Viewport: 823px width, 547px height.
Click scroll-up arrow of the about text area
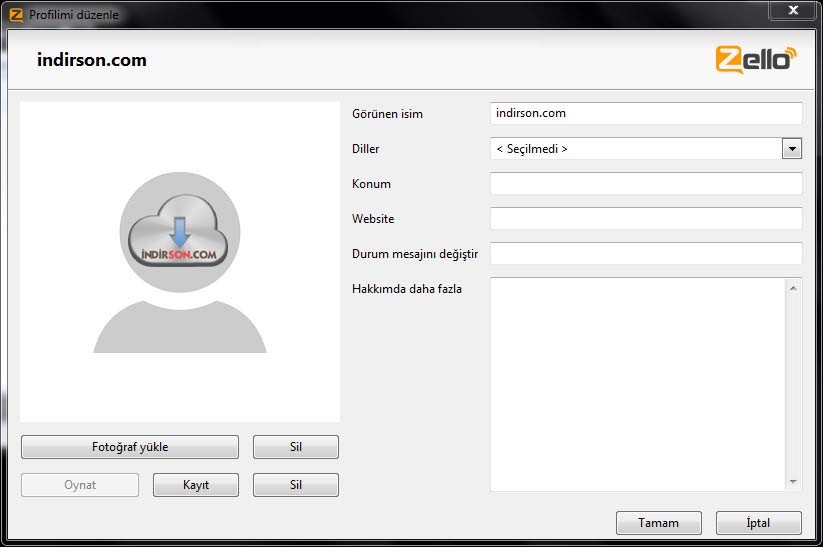click(x=793, y=288)
